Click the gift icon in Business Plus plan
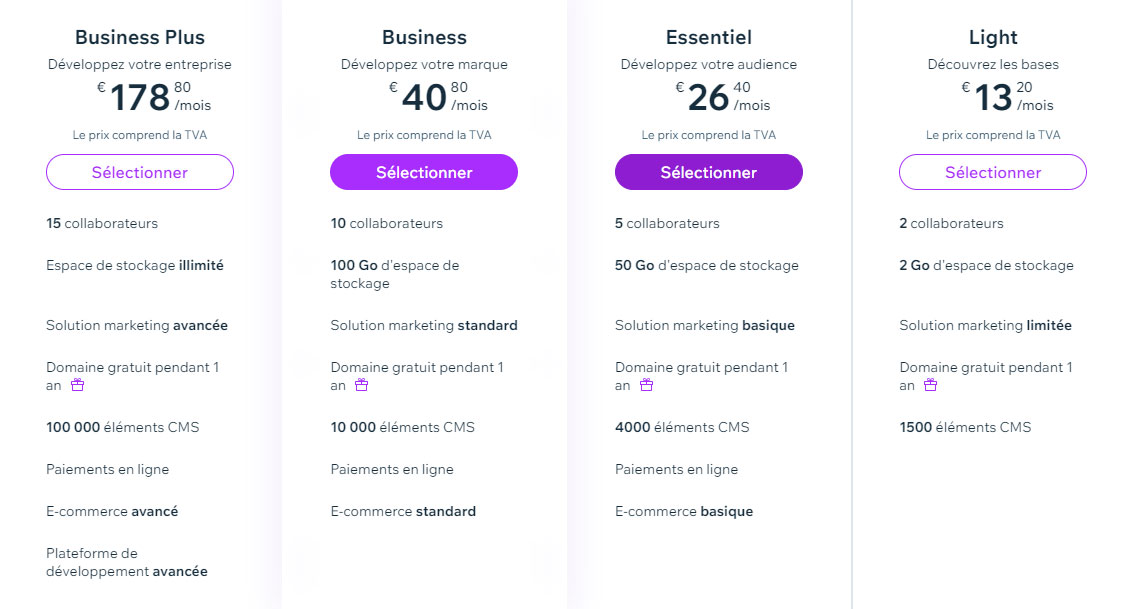The height and width of the screenshot is (609, 1128). pos(78,385)
